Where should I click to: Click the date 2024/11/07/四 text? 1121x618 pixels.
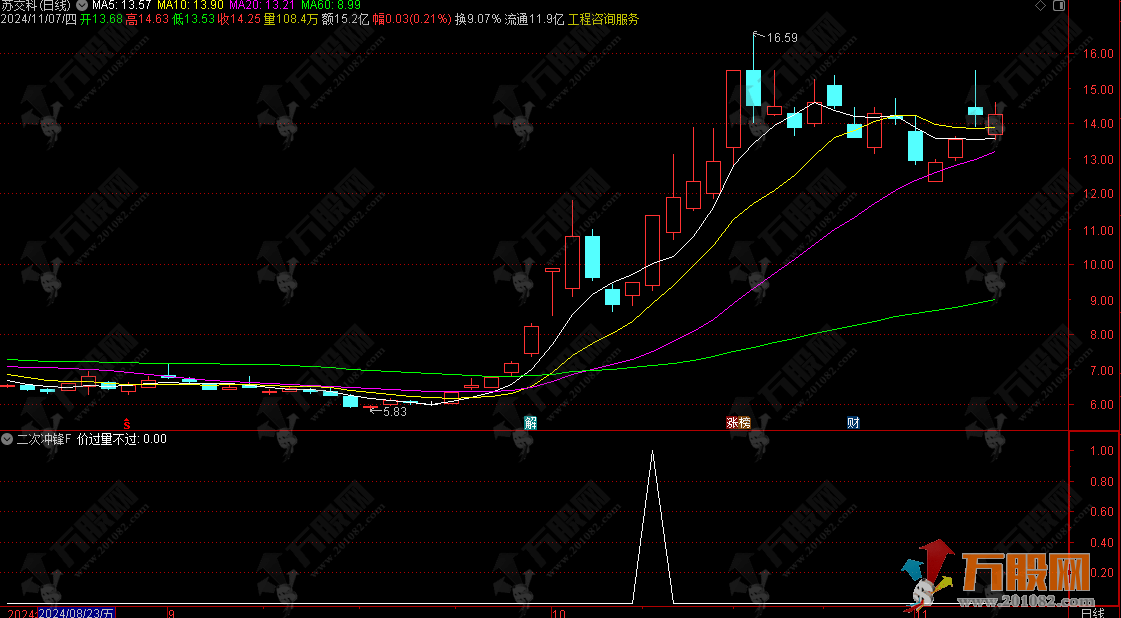[38, 19]
